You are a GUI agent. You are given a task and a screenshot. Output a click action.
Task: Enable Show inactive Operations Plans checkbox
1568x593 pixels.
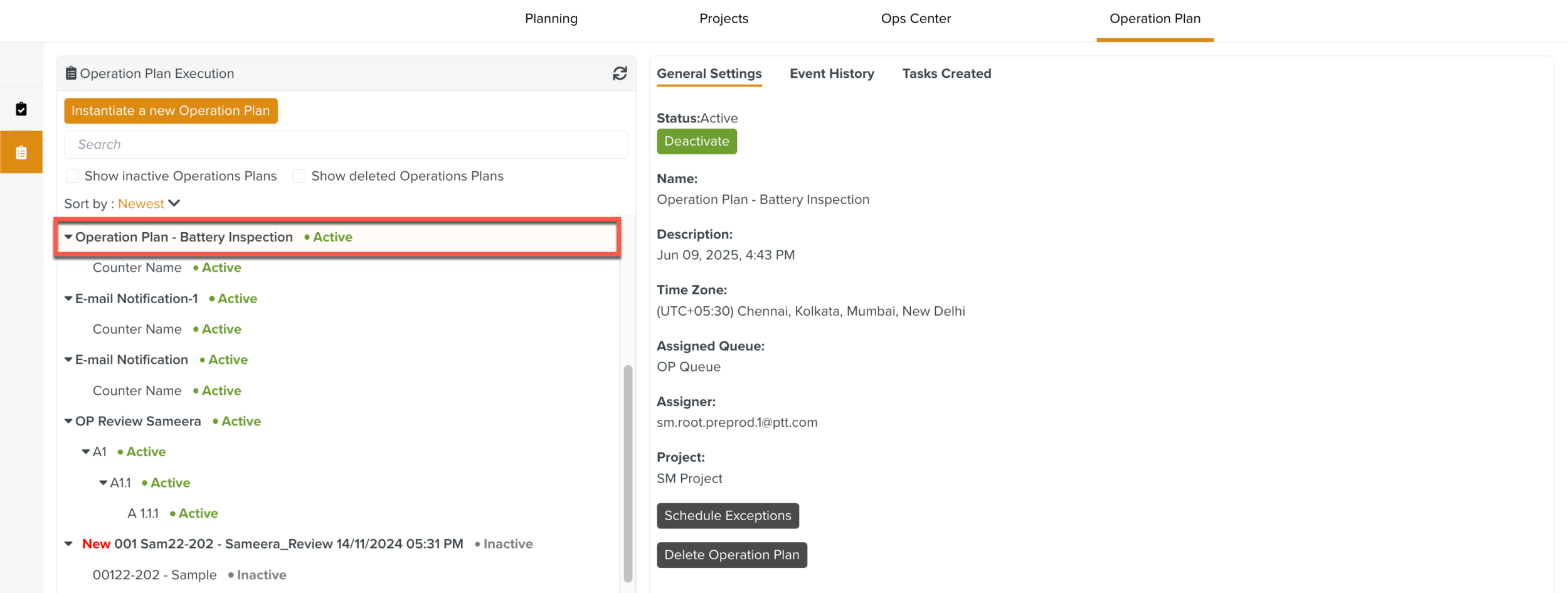[x=73, y=176]
